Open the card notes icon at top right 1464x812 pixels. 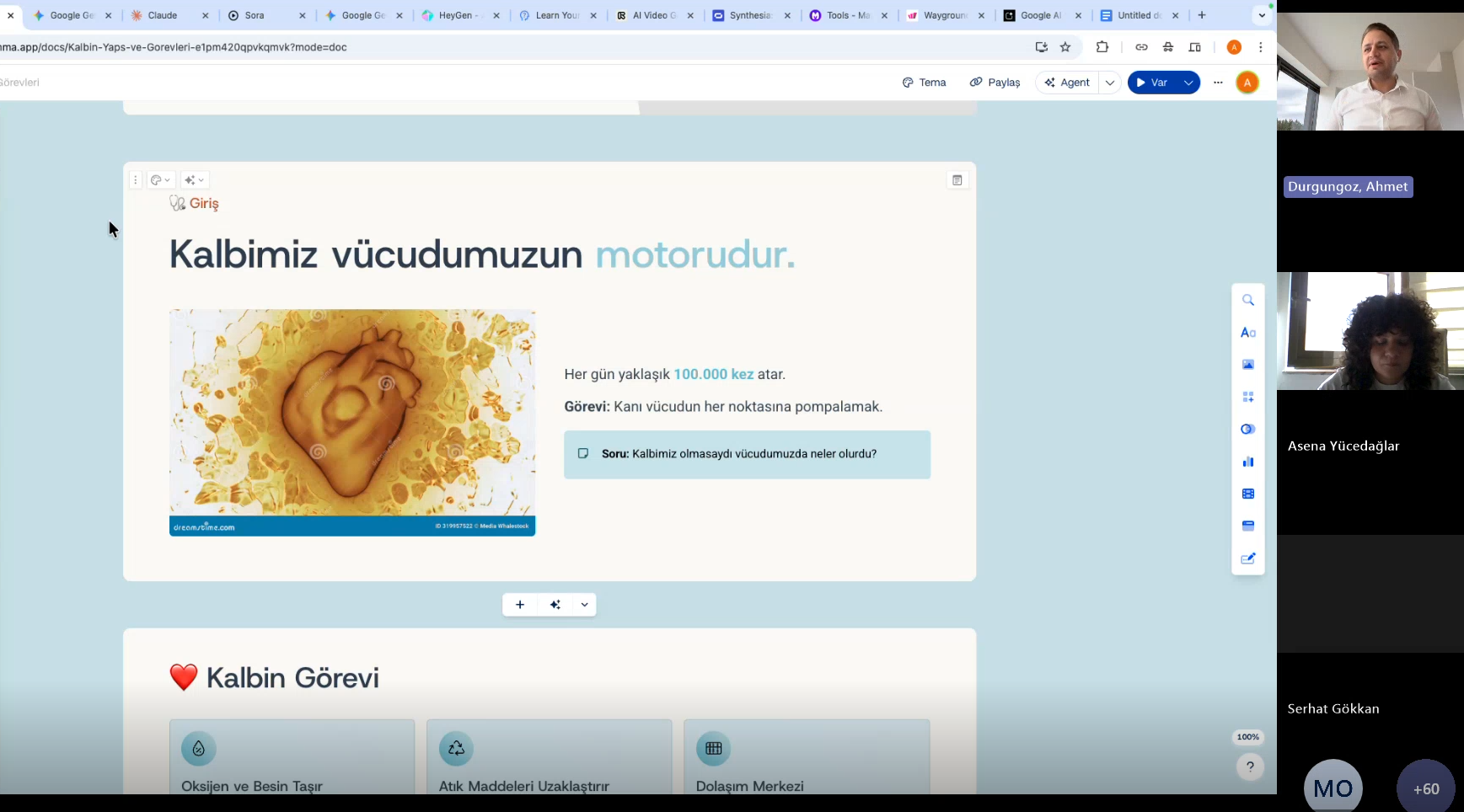coord(957,180)
